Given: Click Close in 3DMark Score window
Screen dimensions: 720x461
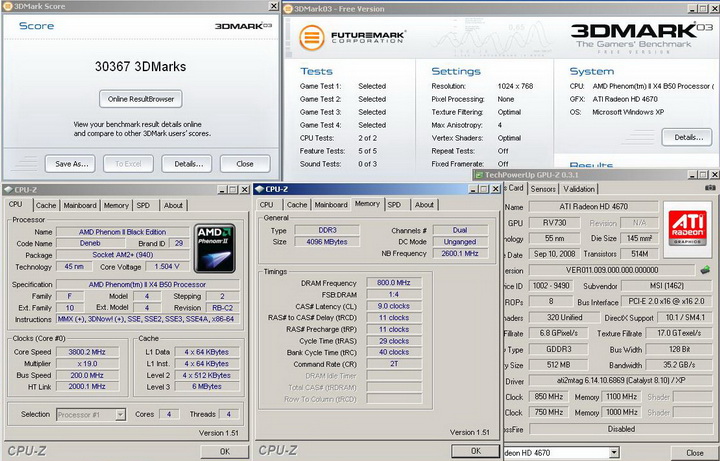Looking at the screenshot, I should (x=245, y=164).
